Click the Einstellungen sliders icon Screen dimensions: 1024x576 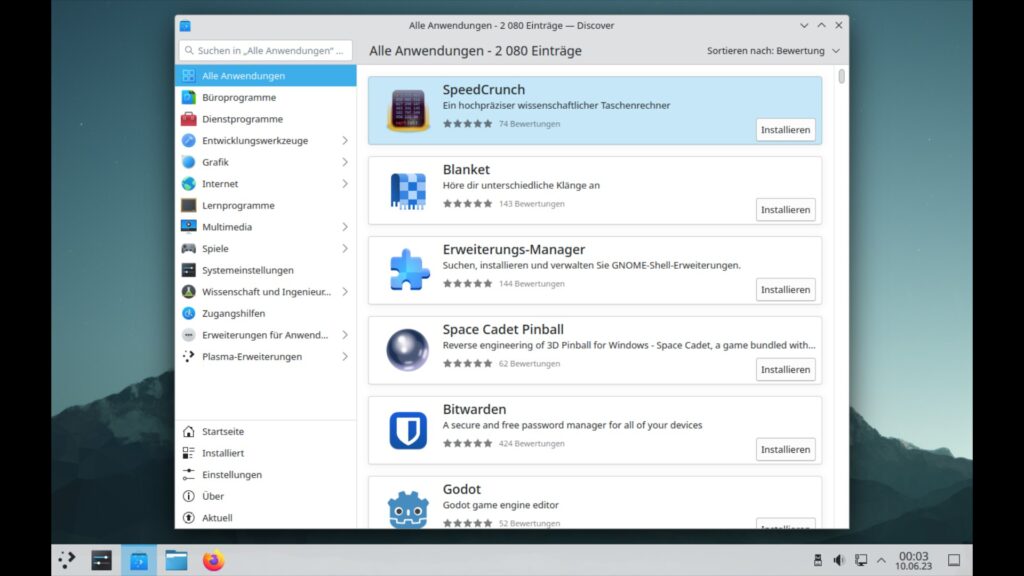189,475
